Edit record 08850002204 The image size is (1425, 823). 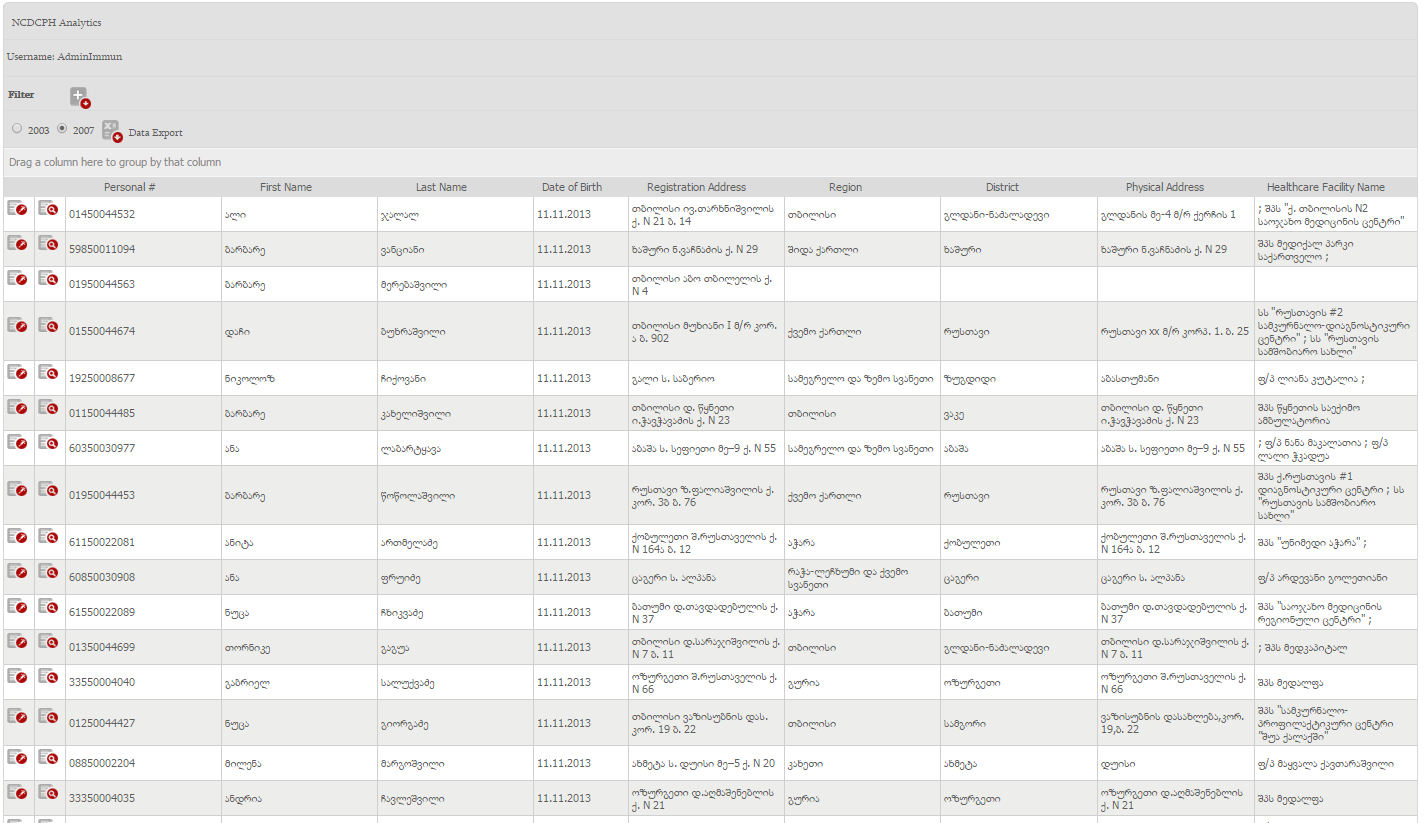click(x=17, y=757)
